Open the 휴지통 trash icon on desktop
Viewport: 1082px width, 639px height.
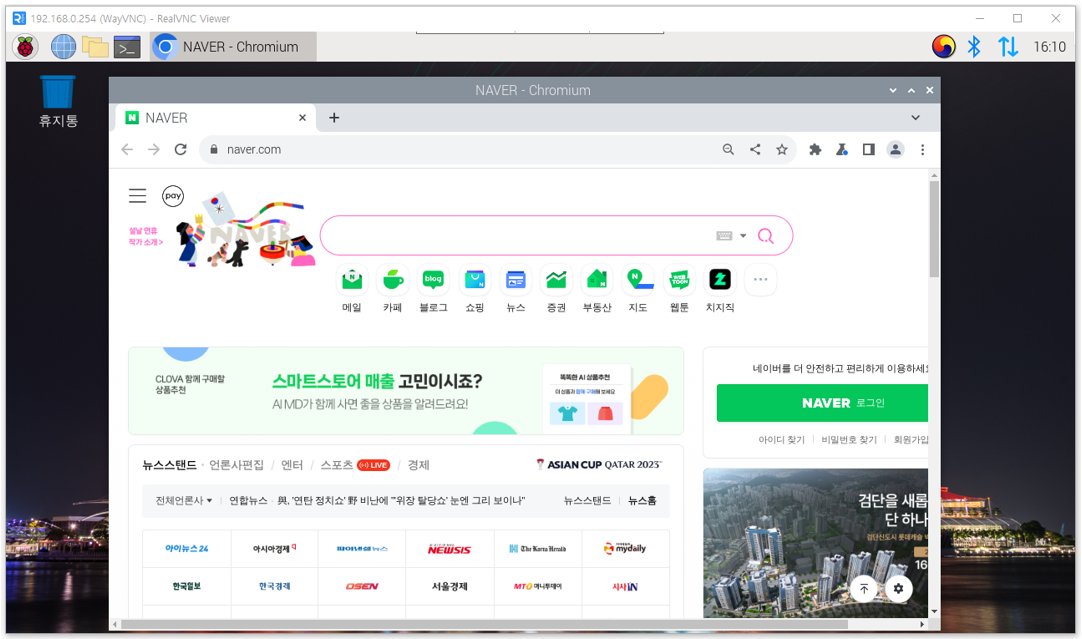point(58,101)
